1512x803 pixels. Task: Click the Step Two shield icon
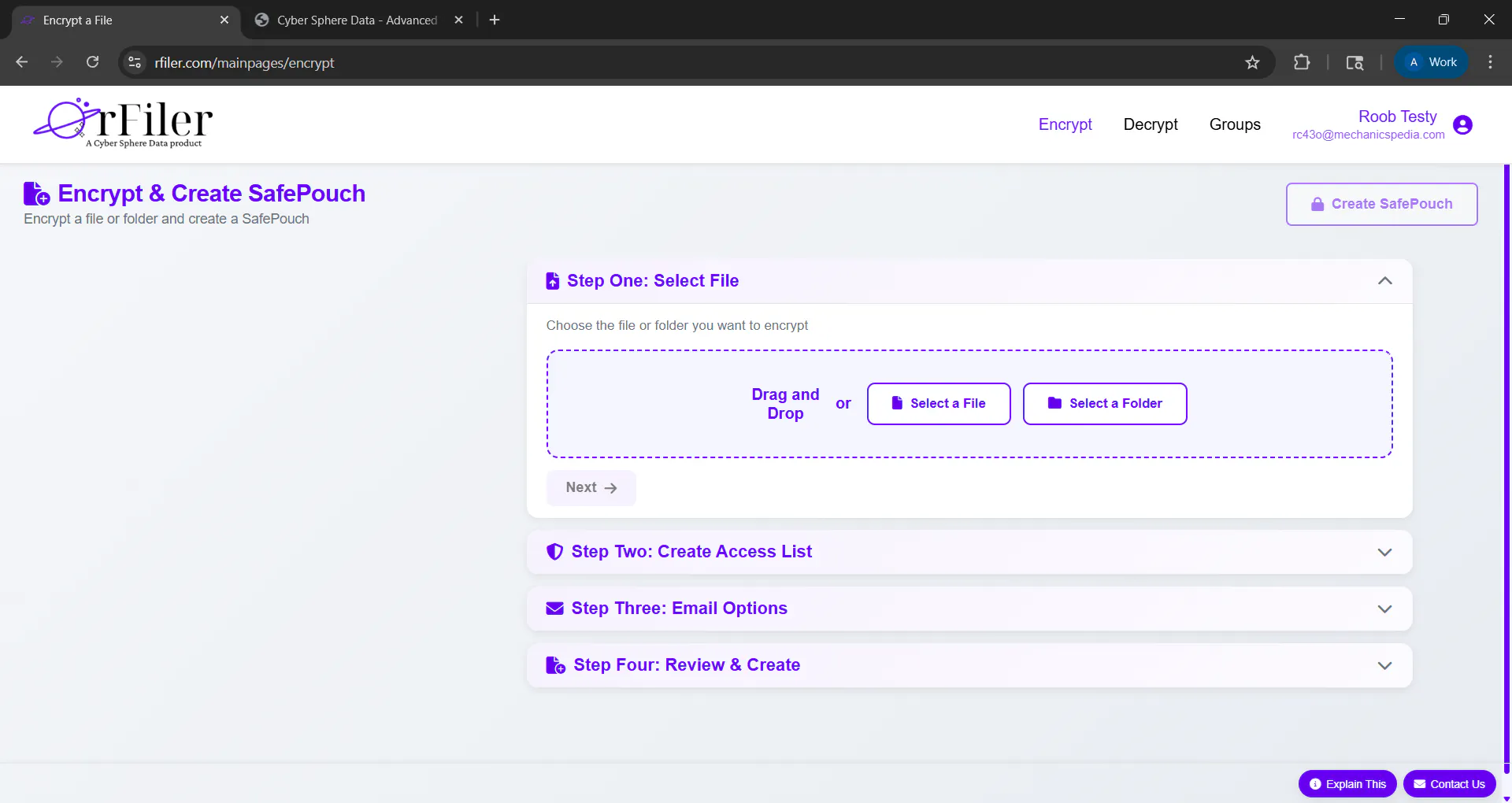click(x=554, y=552)
